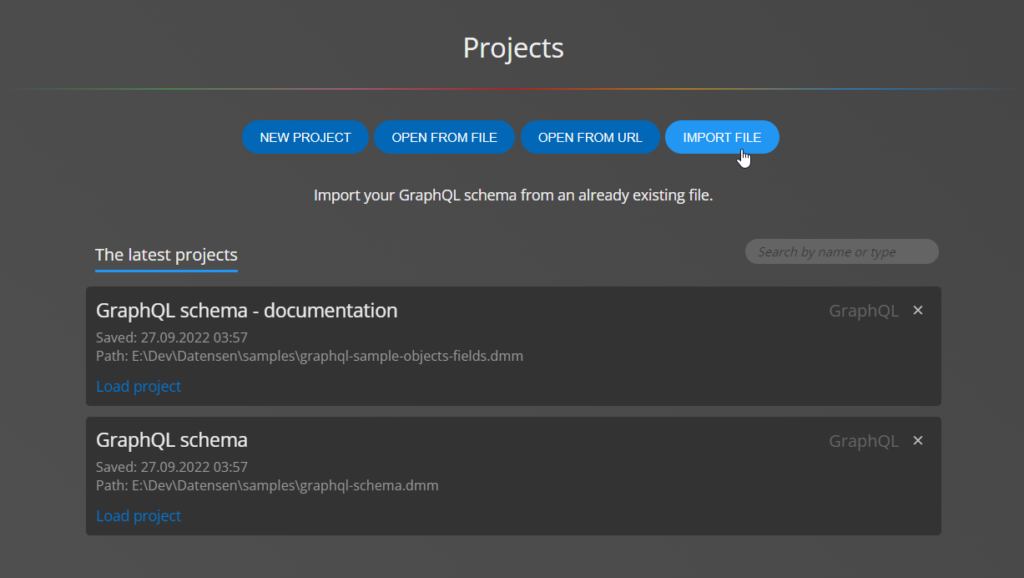1024x578 pixels.
Task: Click the GraphQL schema project title
Action: (x=171, y=440)
